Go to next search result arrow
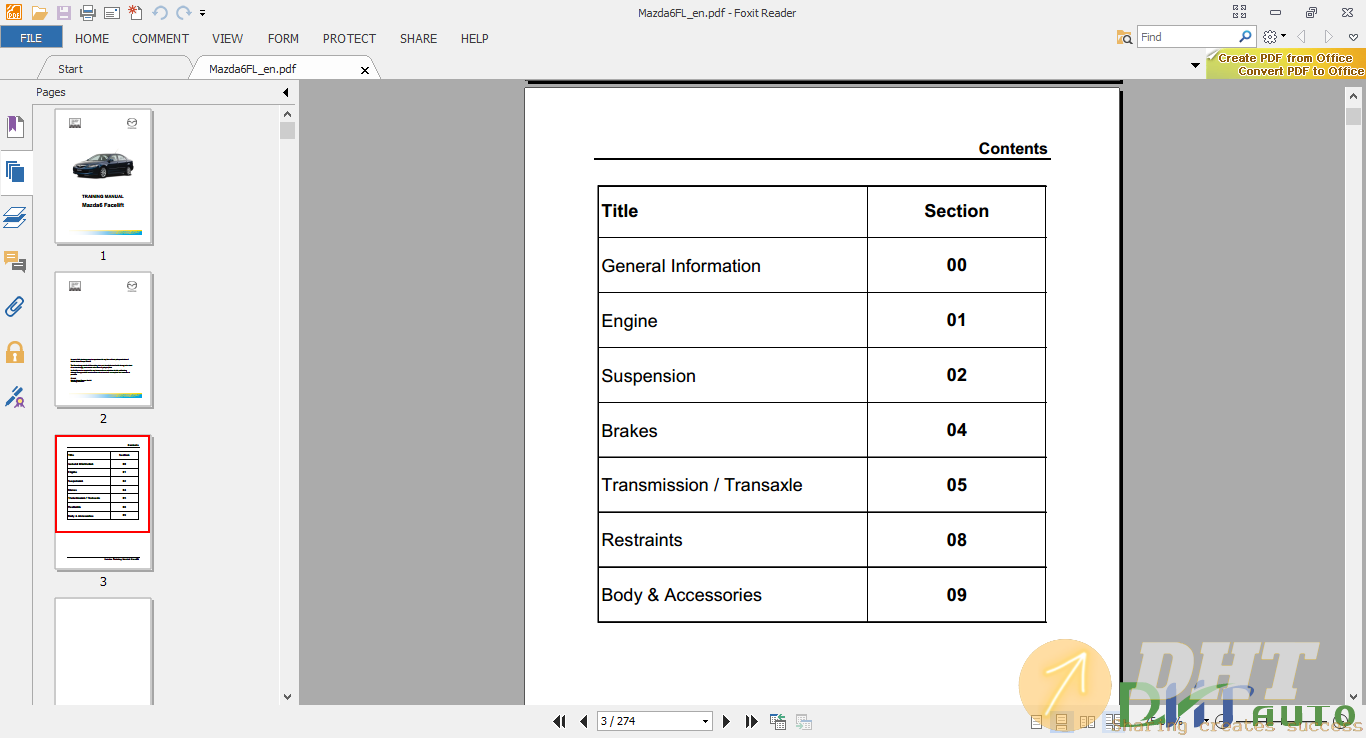 point(1328,37)
